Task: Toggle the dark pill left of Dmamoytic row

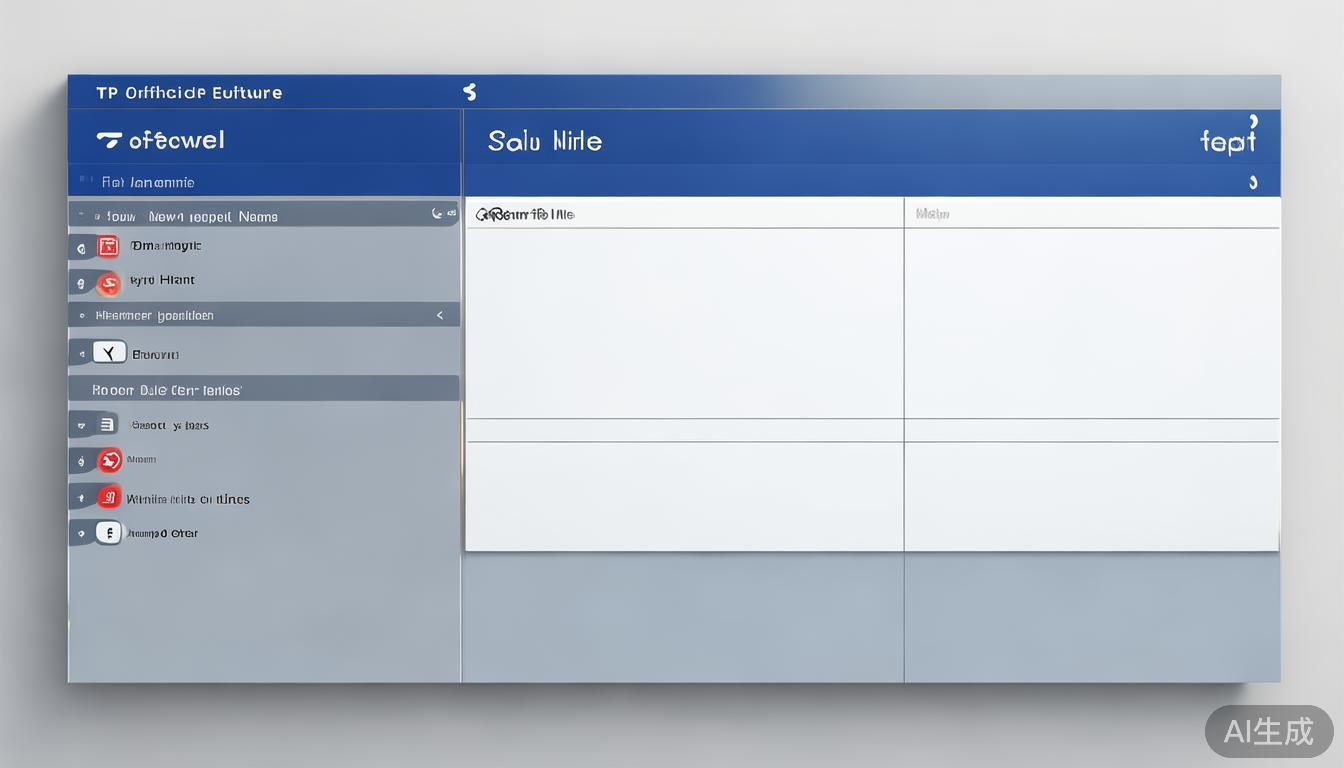Action: click(x=81, y=247)
